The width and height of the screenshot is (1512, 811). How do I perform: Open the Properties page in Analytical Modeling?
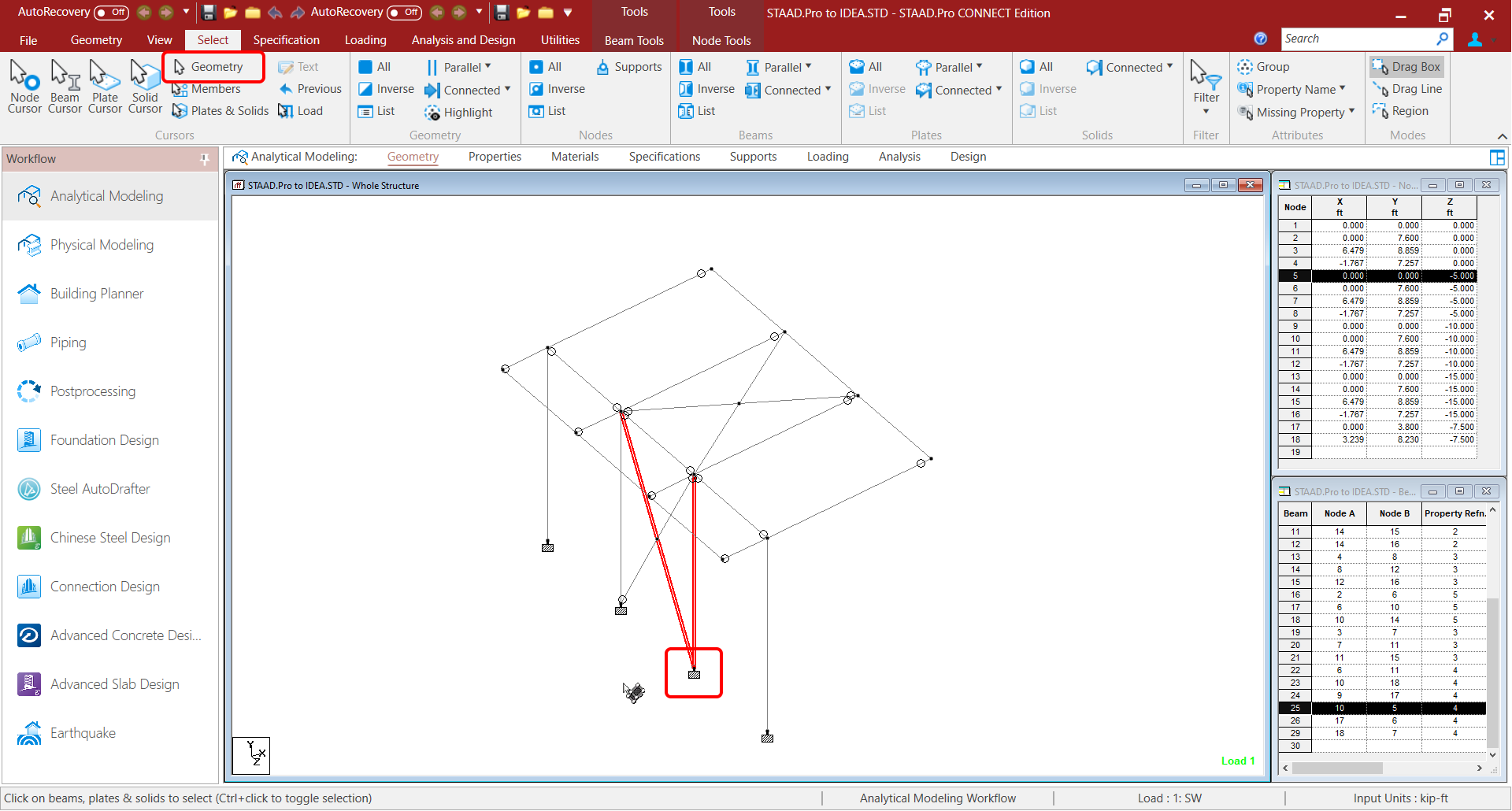[x=495, y=157]
